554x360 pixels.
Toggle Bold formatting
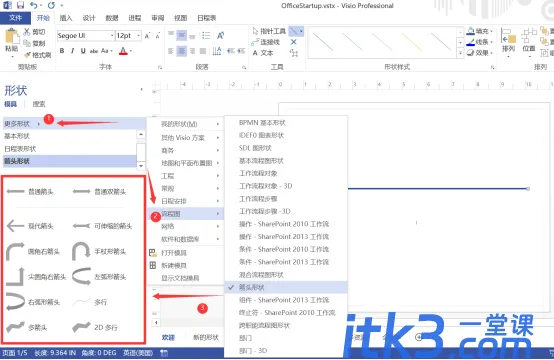62,51
